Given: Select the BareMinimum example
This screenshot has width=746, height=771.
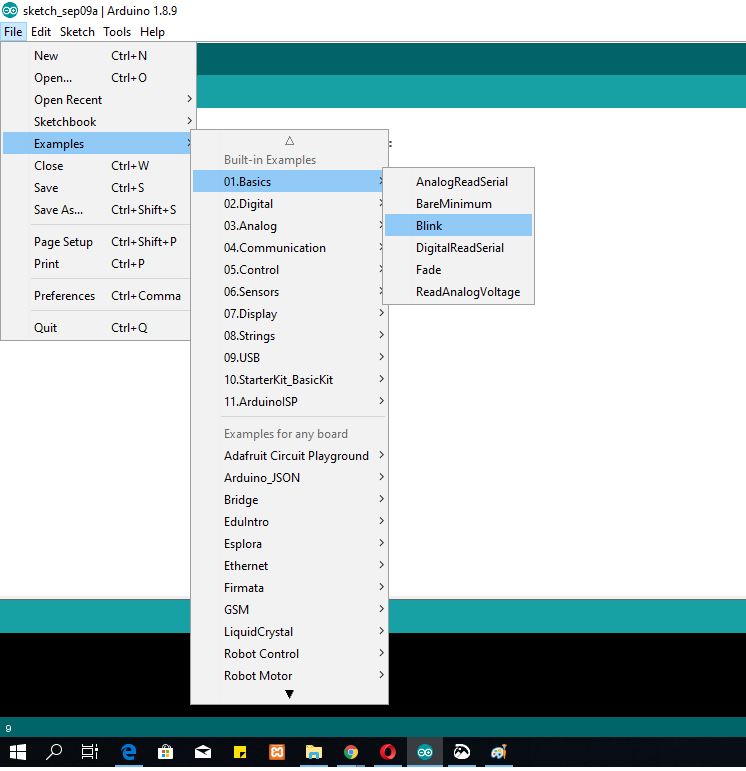Looking at the screenshot, I should tap(458, 204).
